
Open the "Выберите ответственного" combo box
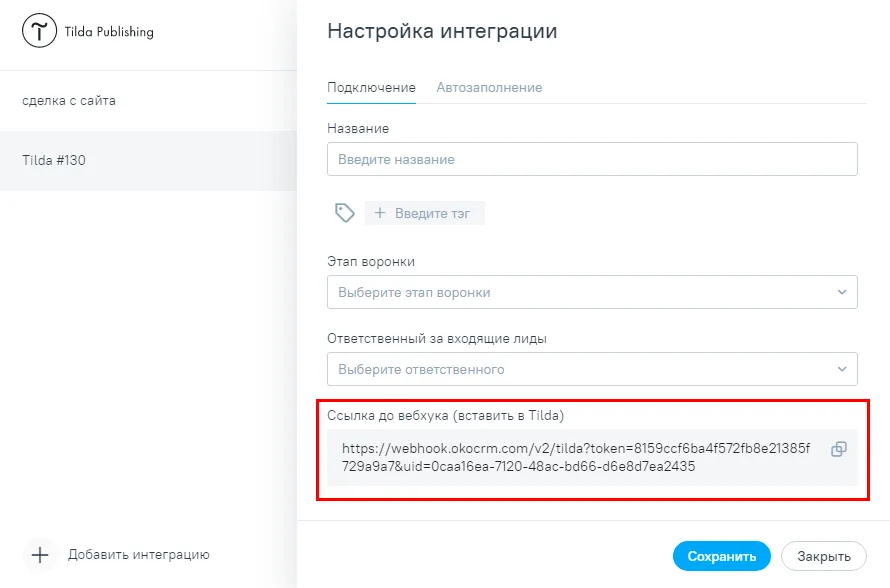[592, 369]
